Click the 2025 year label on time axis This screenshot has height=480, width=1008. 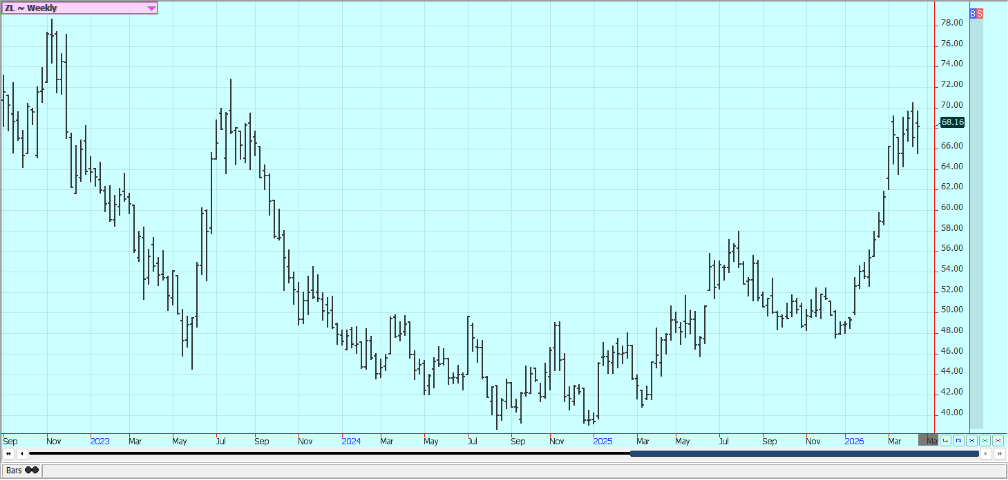601,440
